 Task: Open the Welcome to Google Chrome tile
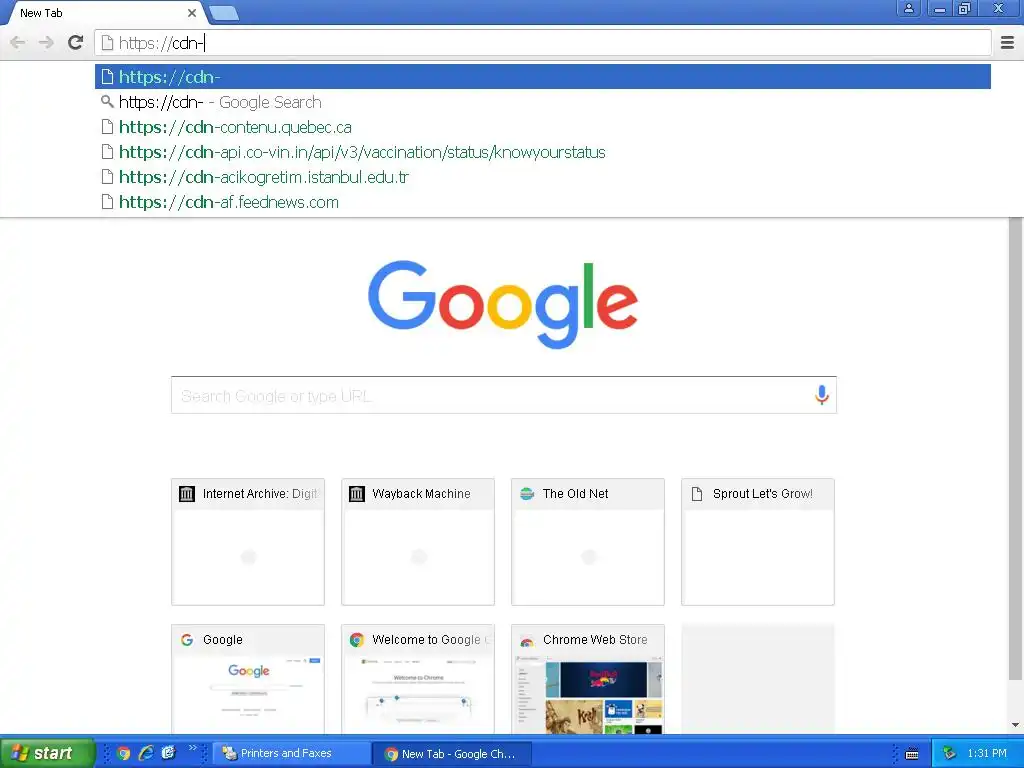(418, 679)
